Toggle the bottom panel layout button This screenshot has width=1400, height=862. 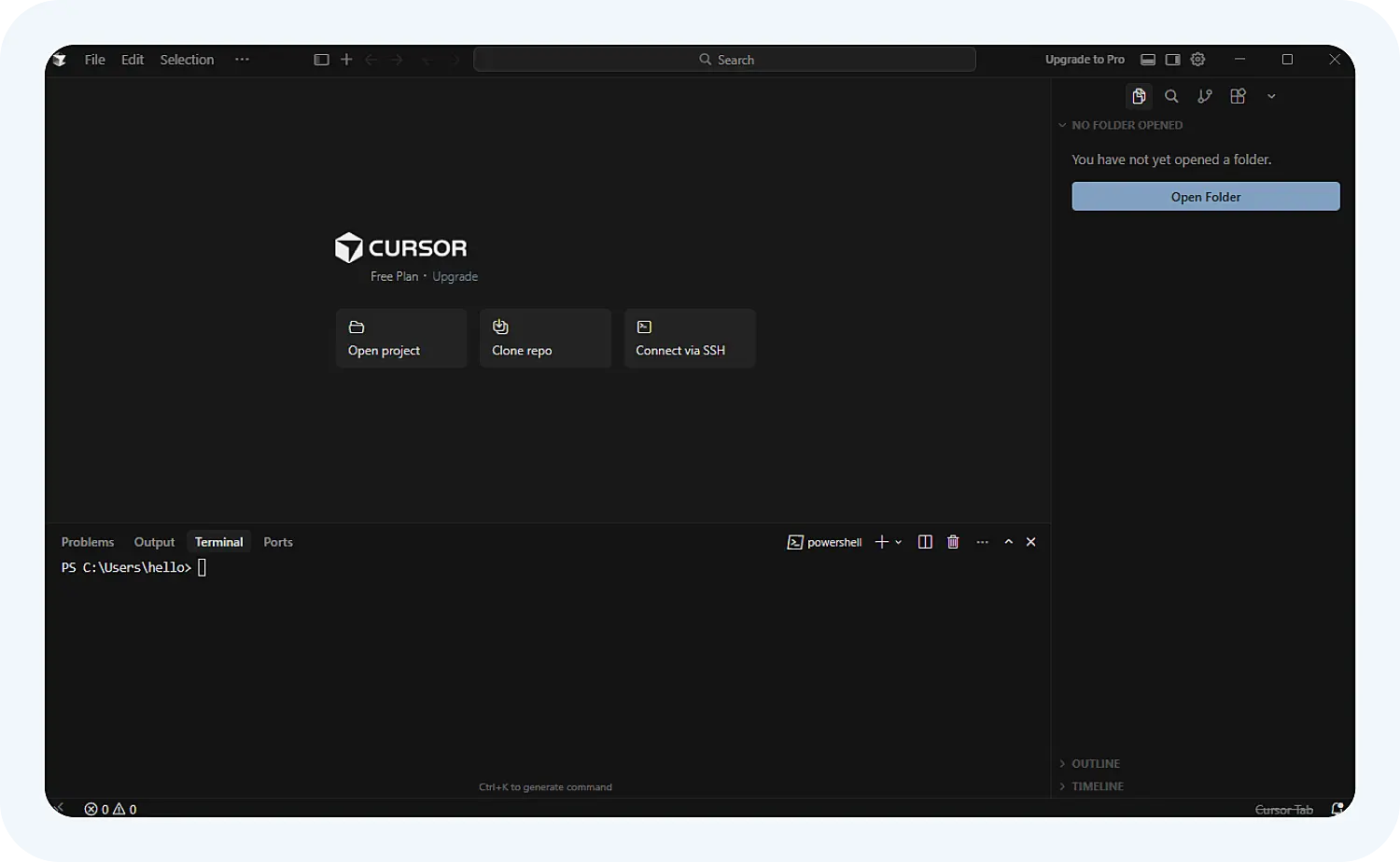coord(1148,60)
